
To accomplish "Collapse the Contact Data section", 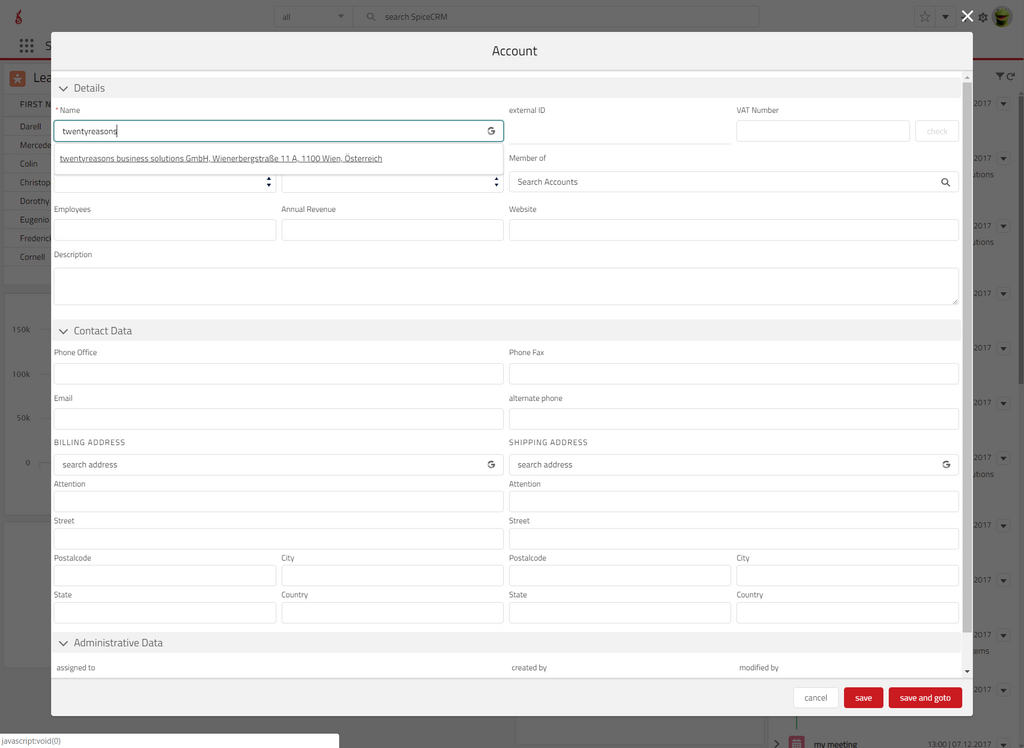I will [64, 331].
